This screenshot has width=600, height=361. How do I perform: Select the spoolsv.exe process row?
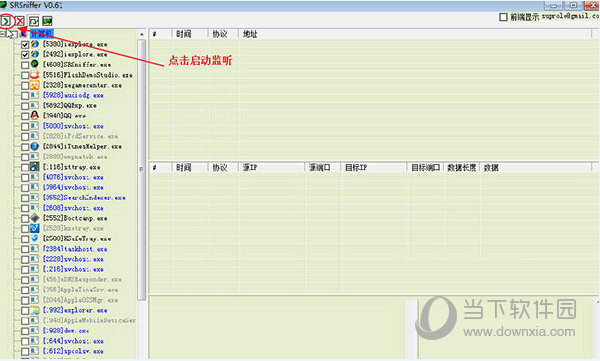coord(73,351)
